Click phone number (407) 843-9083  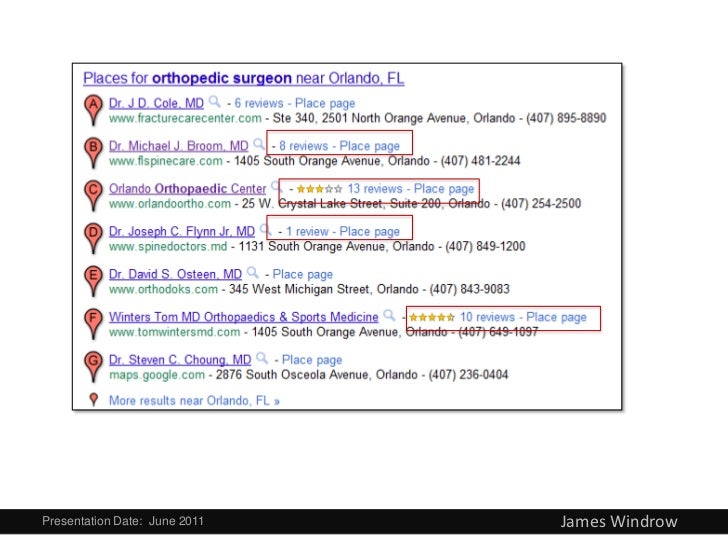(x=469, y=289)
